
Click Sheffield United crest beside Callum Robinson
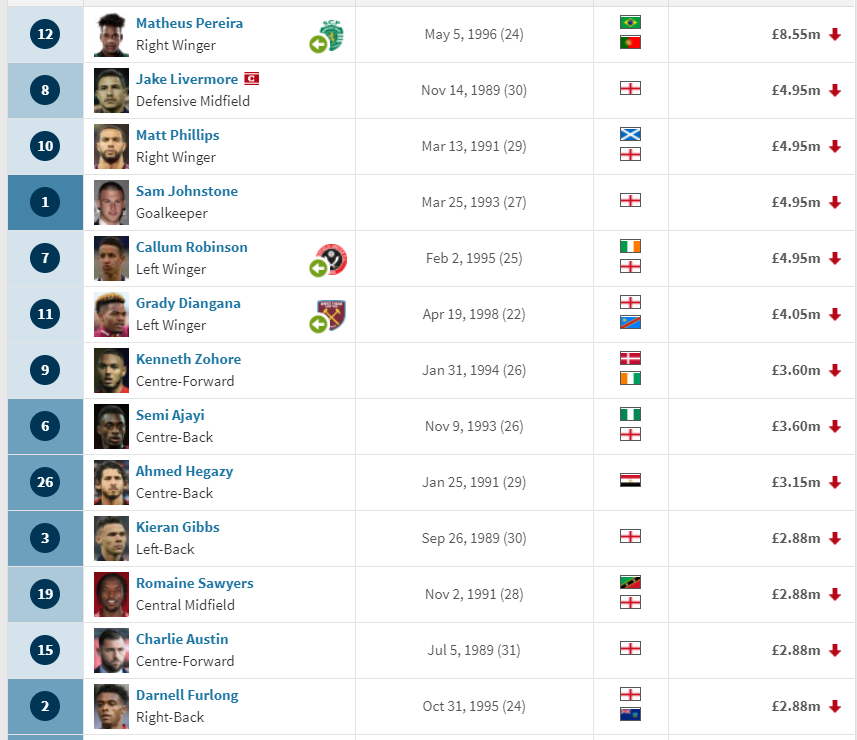tap(328, 260)
